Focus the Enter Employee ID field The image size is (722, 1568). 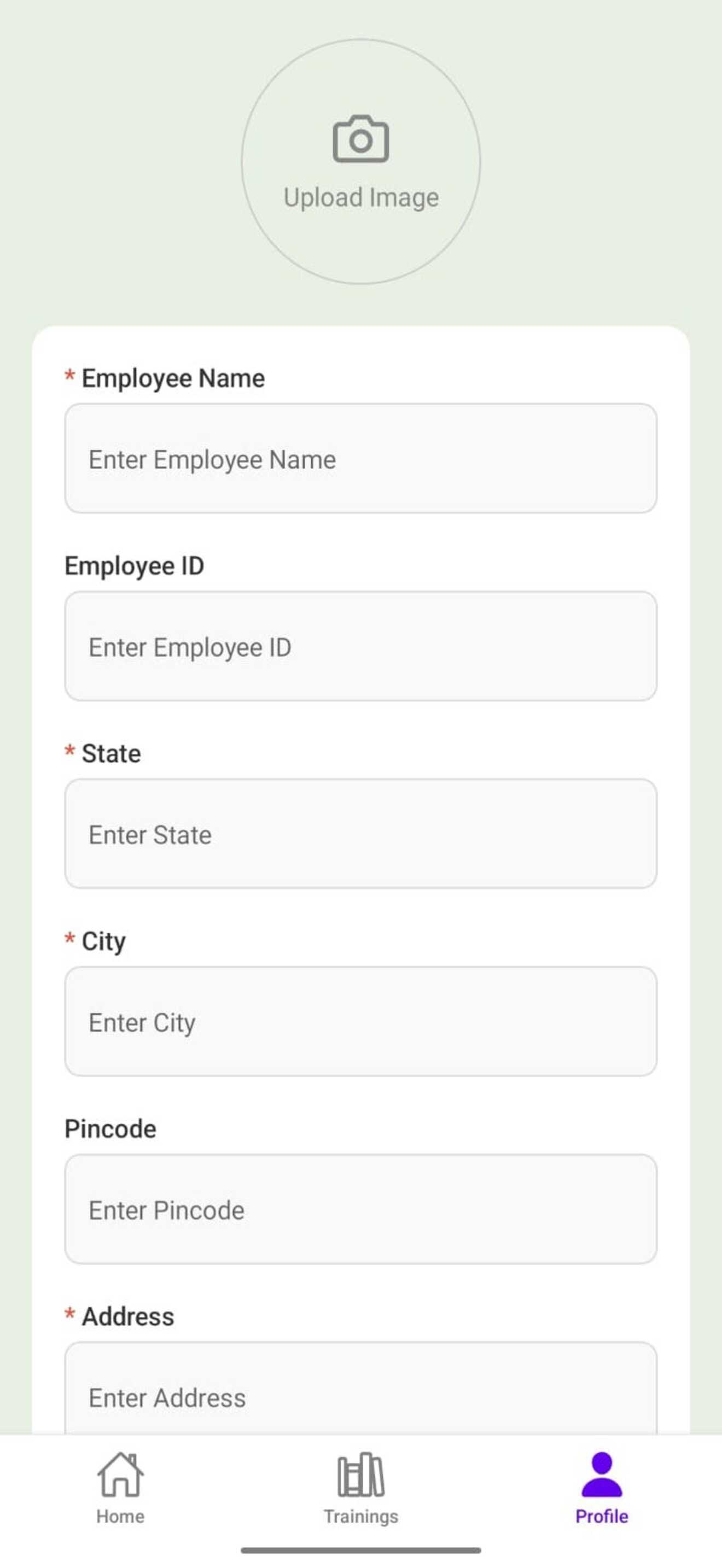pyautogui.click(x=361, y=646)
